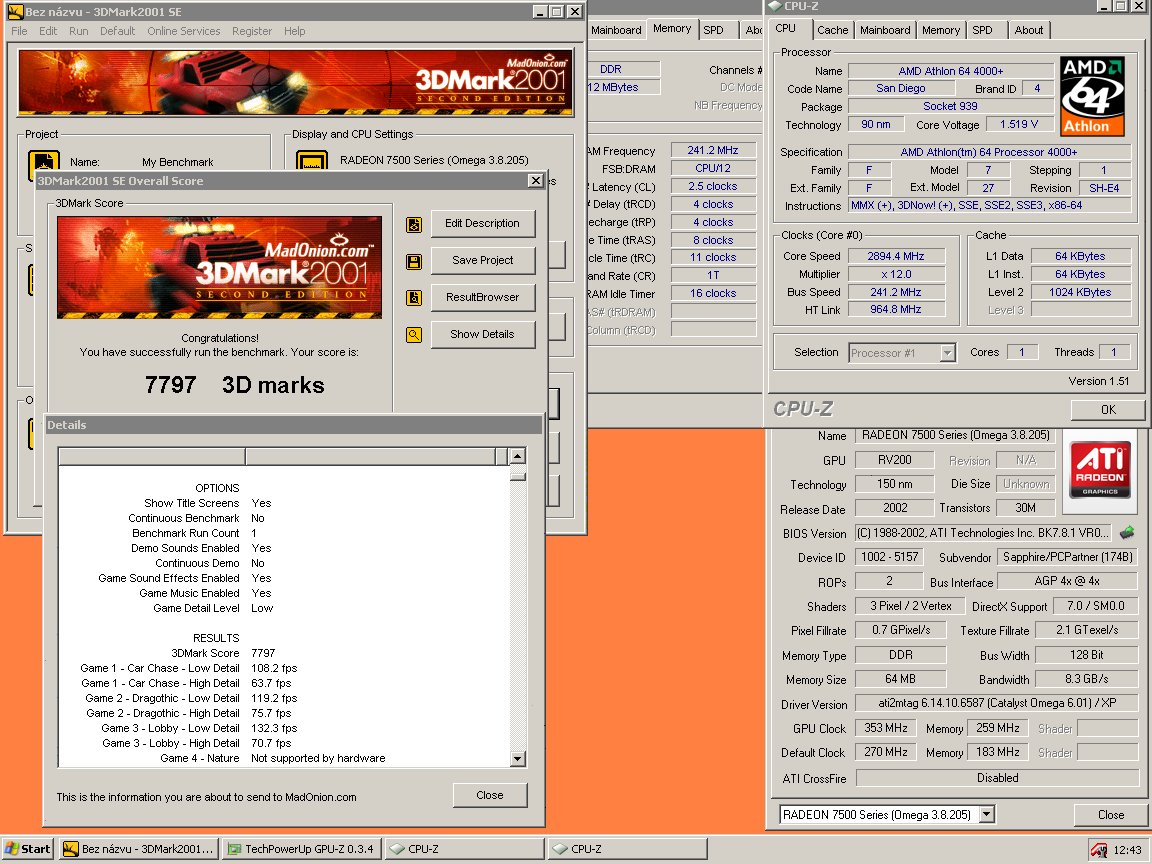This screenshot has width=1152, height=864.
Task: Click the details list scroll up arrow
Action: tap(517, 456)
